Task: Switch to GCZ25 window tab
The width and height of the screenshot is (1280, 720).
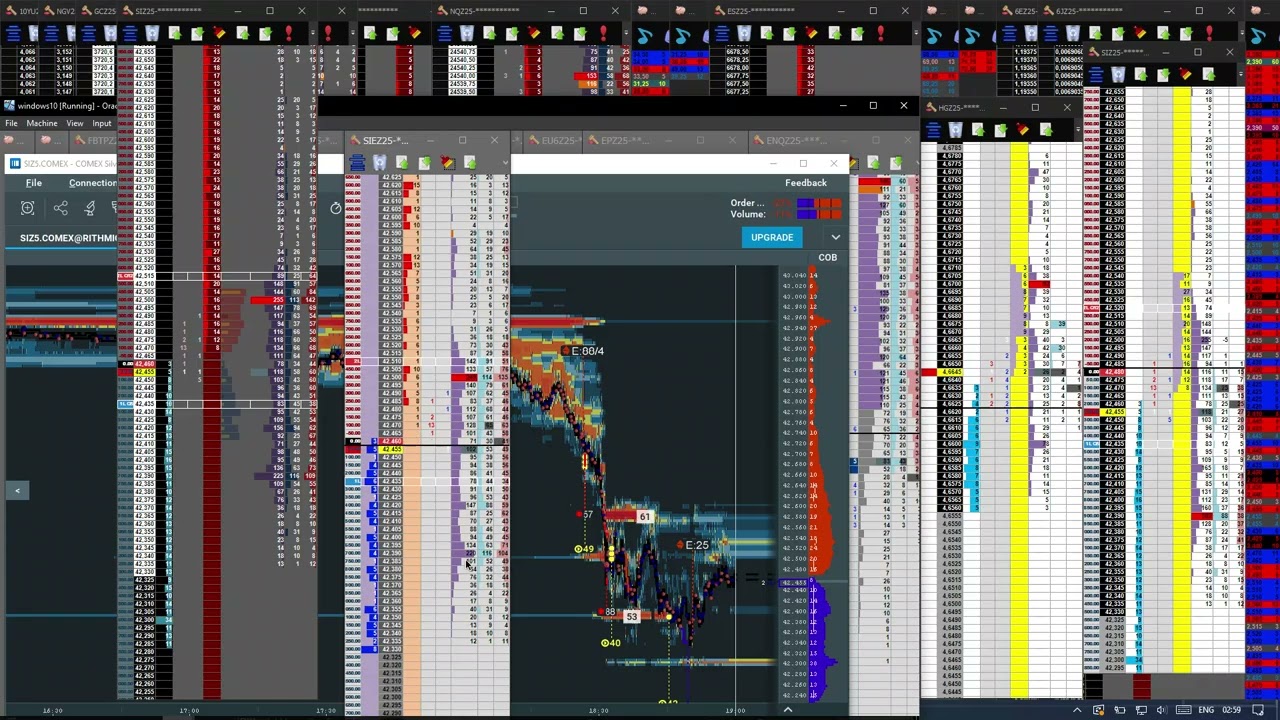Action: coord(105,10)
